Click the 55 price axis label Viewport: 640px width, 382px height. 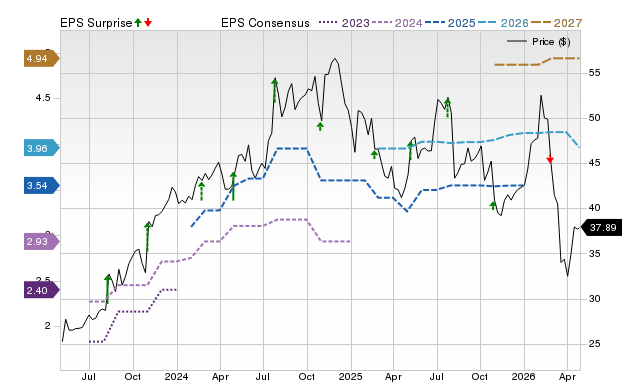[594, 73]
